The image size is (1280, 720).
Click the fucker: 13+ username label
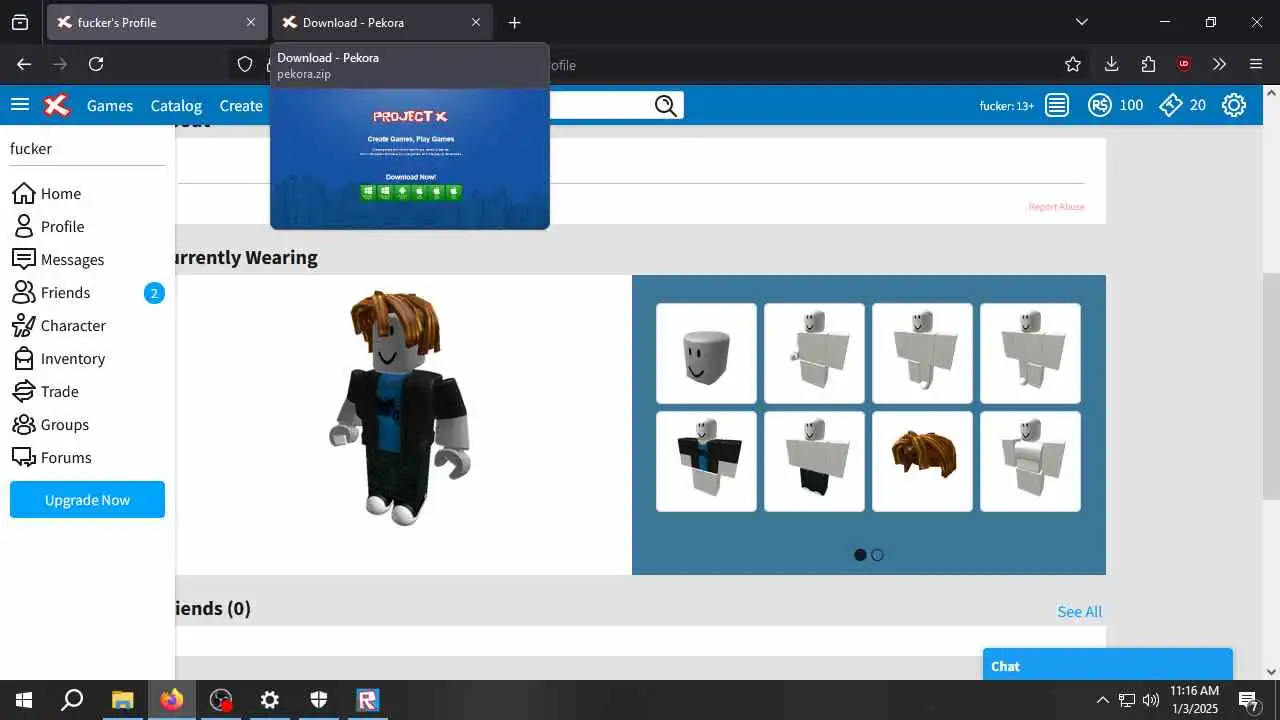(x=1007, y=105)
